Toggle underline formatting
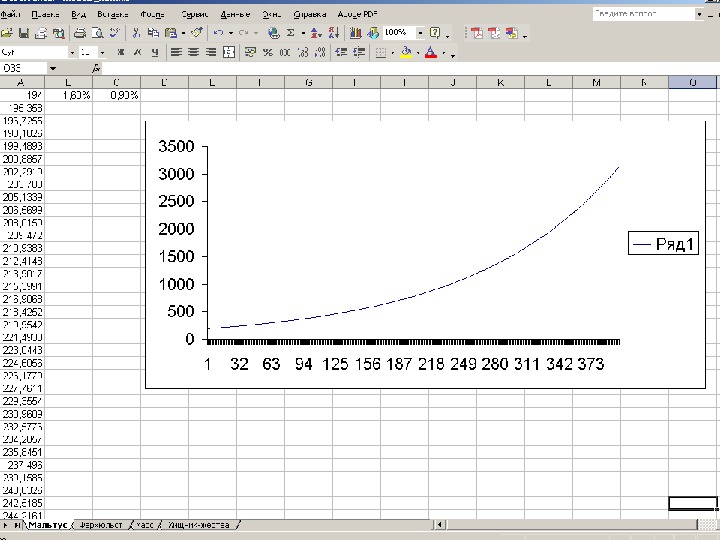Screen dimensions: 720x540 pyautogui.click(x=154, y=51)
